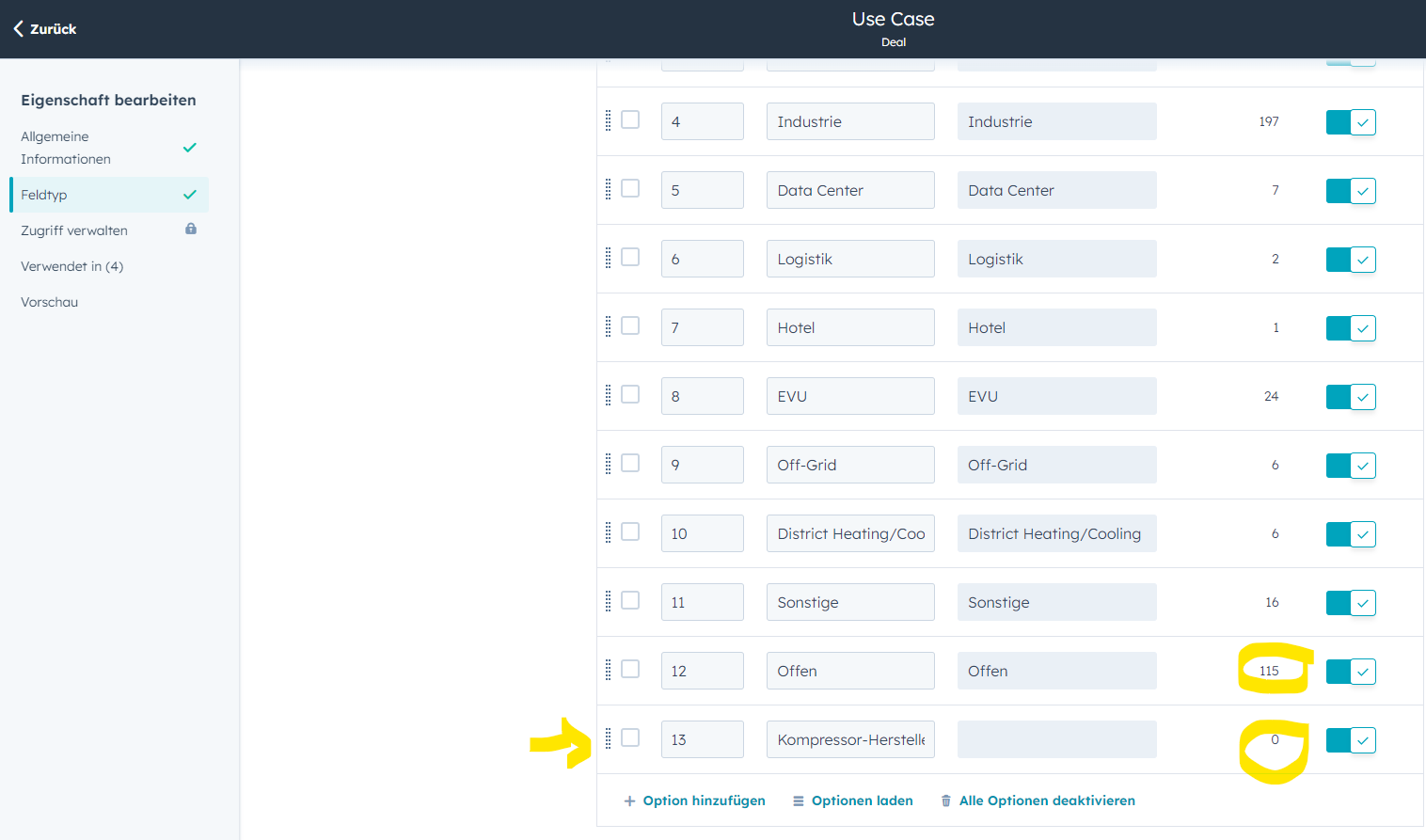This screenshot has height=840, width=1426.
Task: Click the back chevron next to Zurück
Action: coord(18,28)
